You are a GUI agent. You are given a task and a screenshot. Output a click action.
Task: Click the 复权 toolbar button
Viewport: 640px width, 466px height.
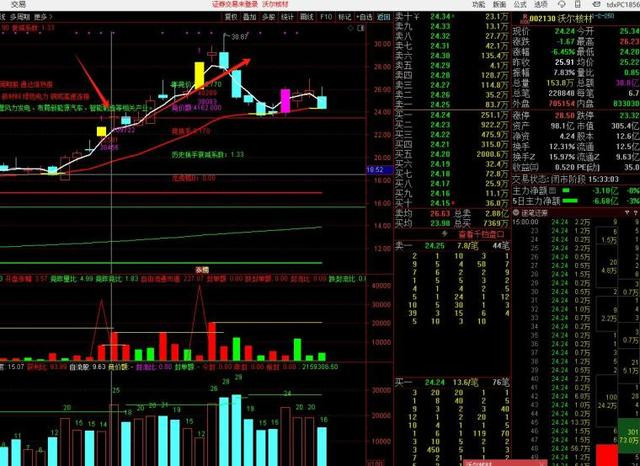(231, 17)
